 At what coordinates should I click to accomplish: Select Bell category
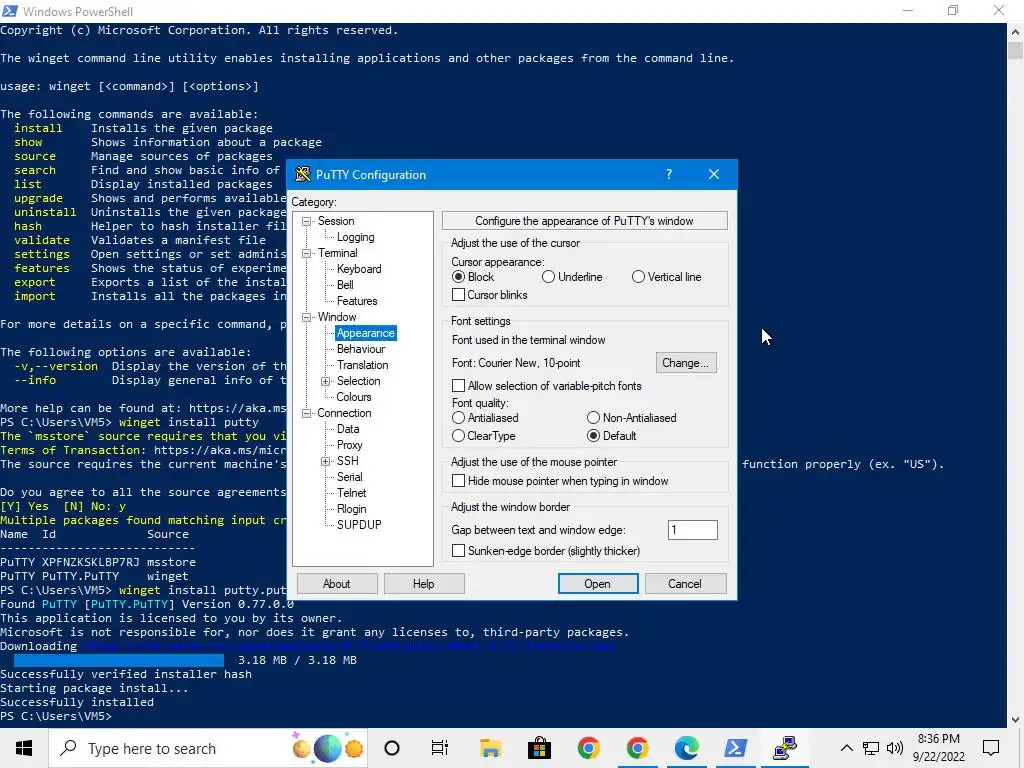click(345, 285)
